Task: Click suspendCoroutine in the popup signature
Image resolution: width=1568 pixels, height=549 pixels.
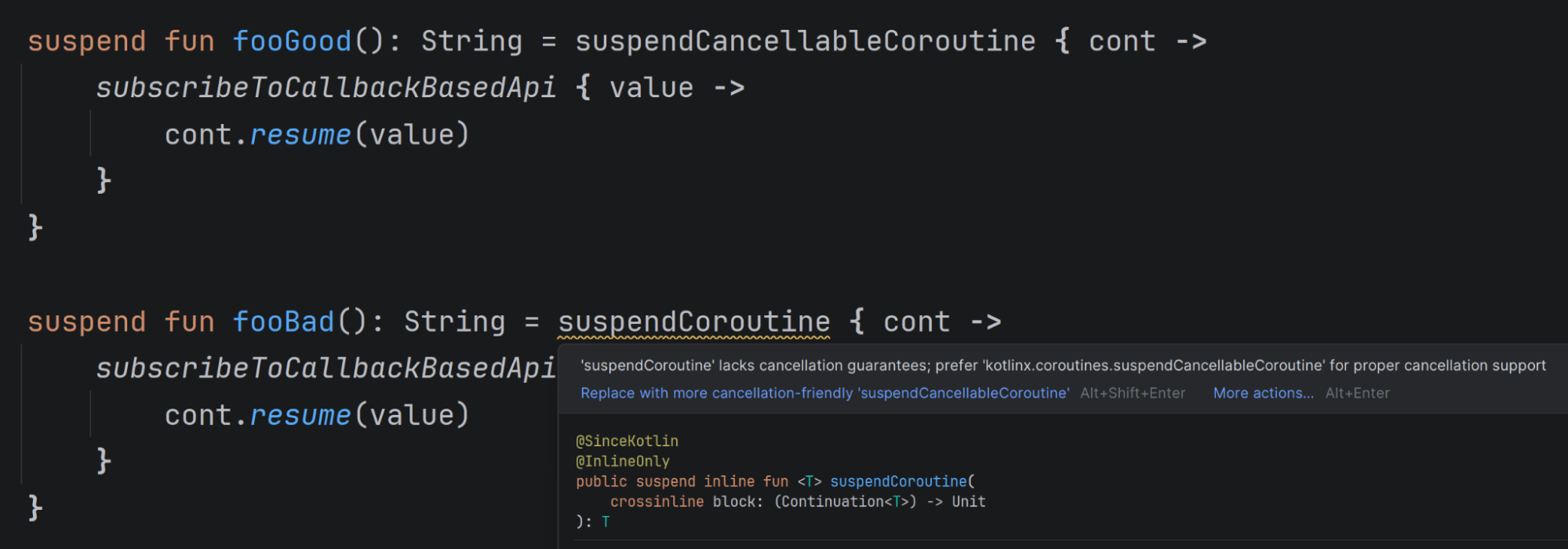Action: pyautogui.click(x=898, y=482)
